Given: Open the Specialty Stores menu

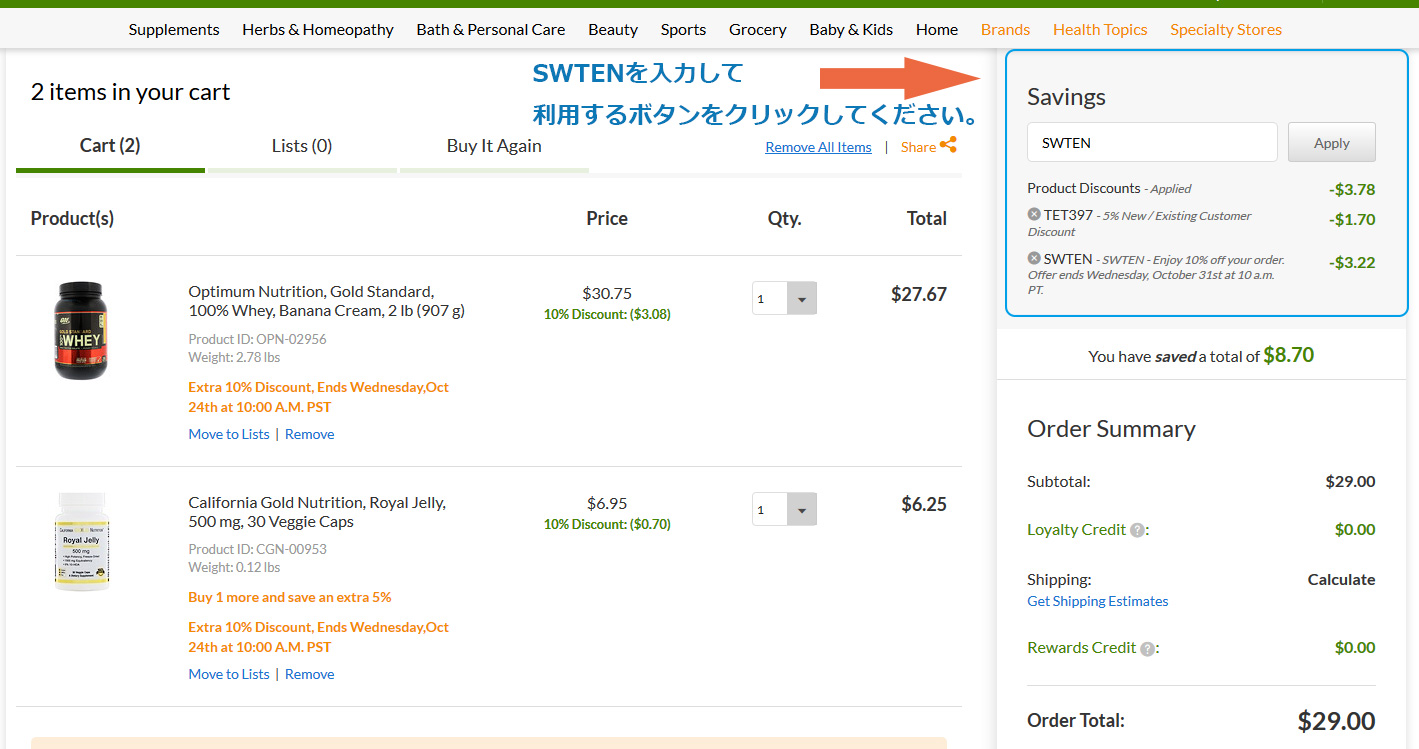Looking at the screenshot, I should point(1226,29).
